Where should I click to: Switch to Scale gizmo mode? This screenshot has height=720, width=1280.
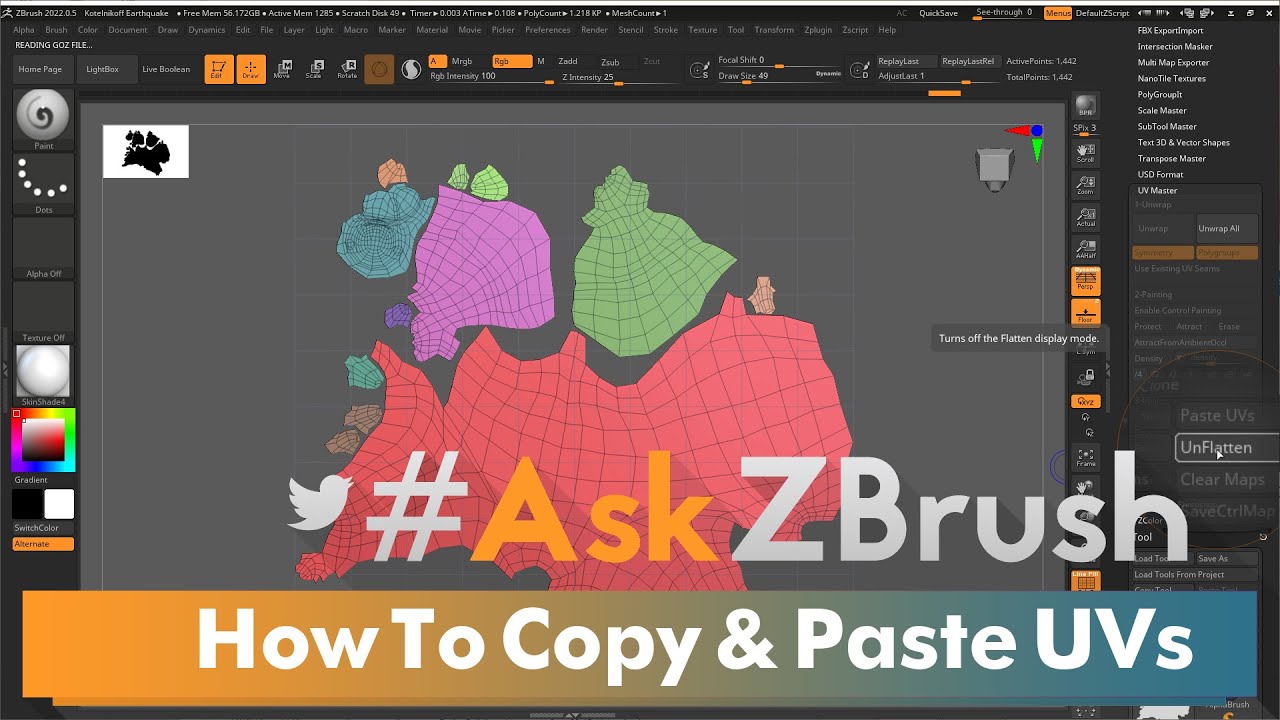click(x=314, y=69)
